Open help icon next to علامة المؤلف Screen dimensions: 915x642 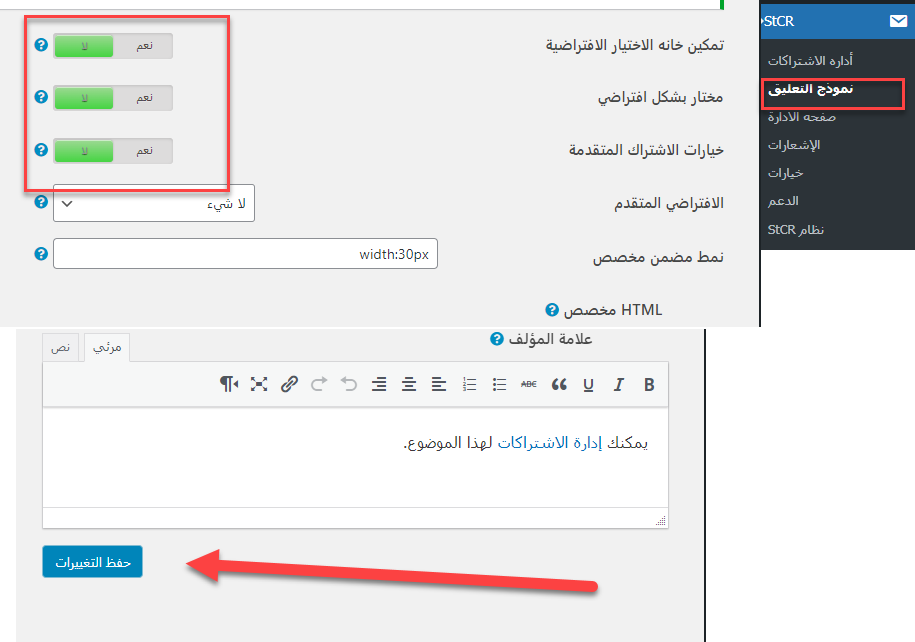click(x=497, y=339)
